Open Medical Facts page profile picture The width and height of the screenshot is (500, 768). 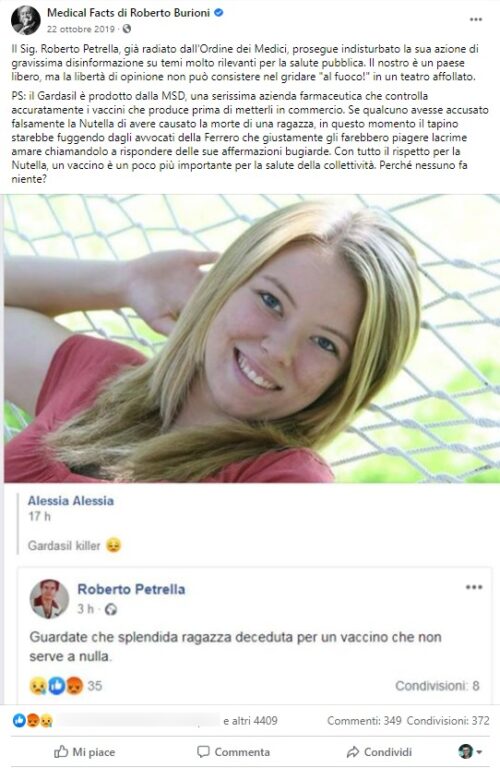25,20
